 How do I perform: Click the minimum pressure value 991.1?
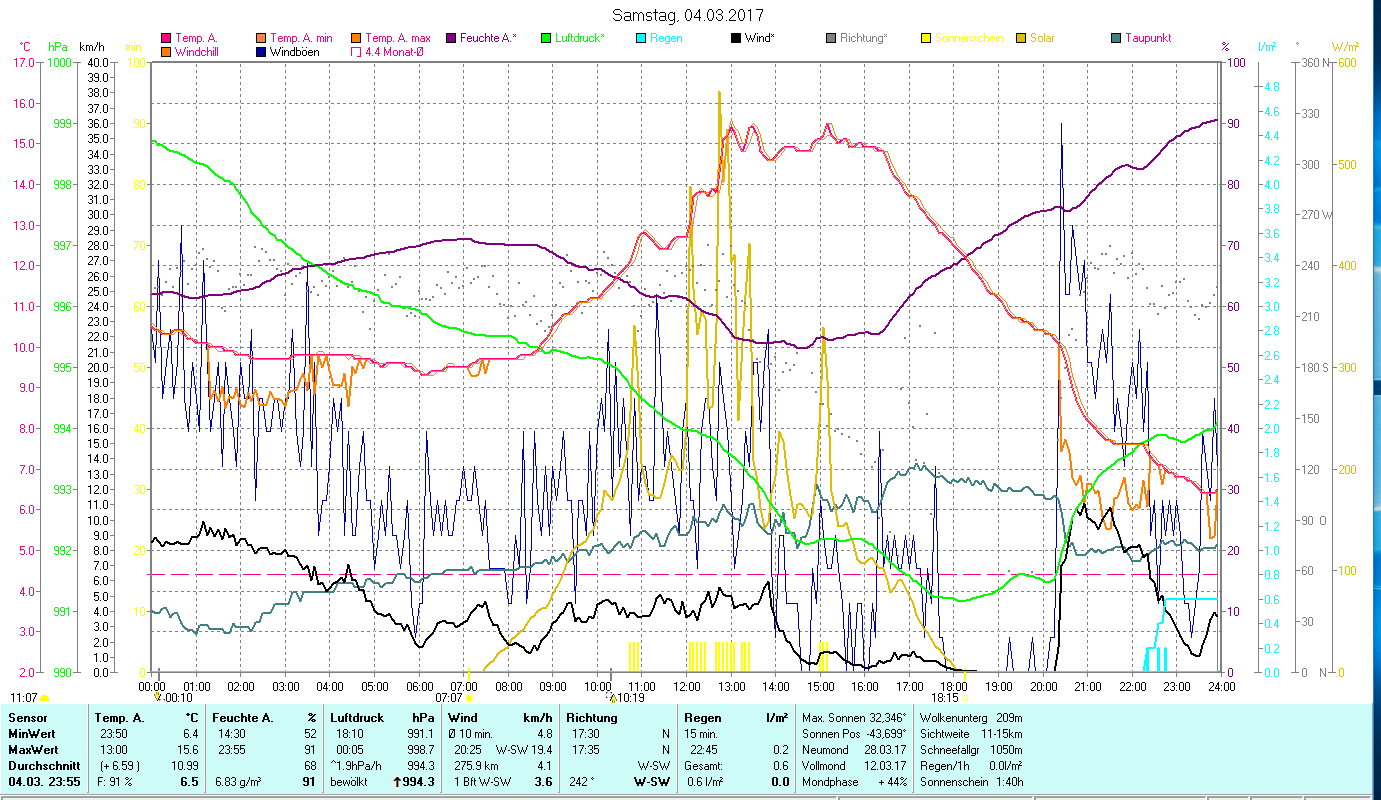422,734
